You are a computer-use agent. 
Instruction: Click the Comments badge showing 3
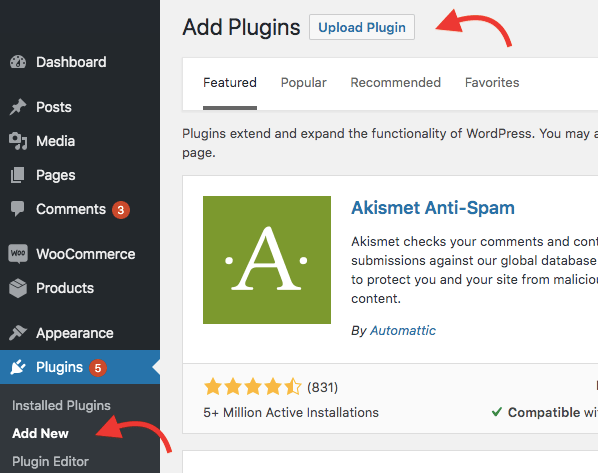(121, 210)
